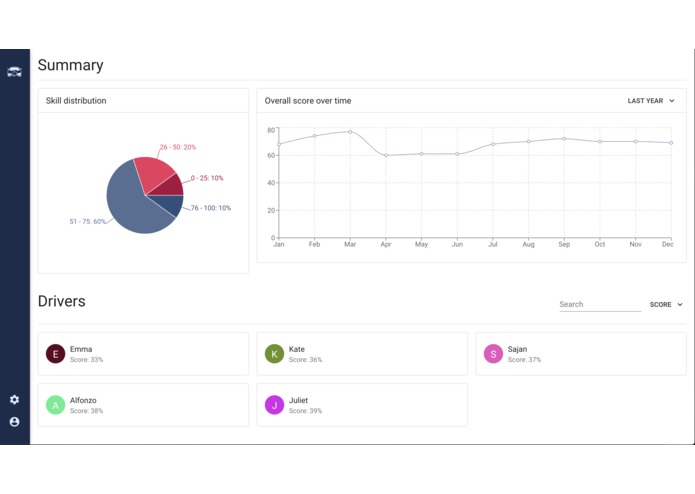Open Sajan's driver card
Viewport: 695px width, 494px height.
point(581,354)
